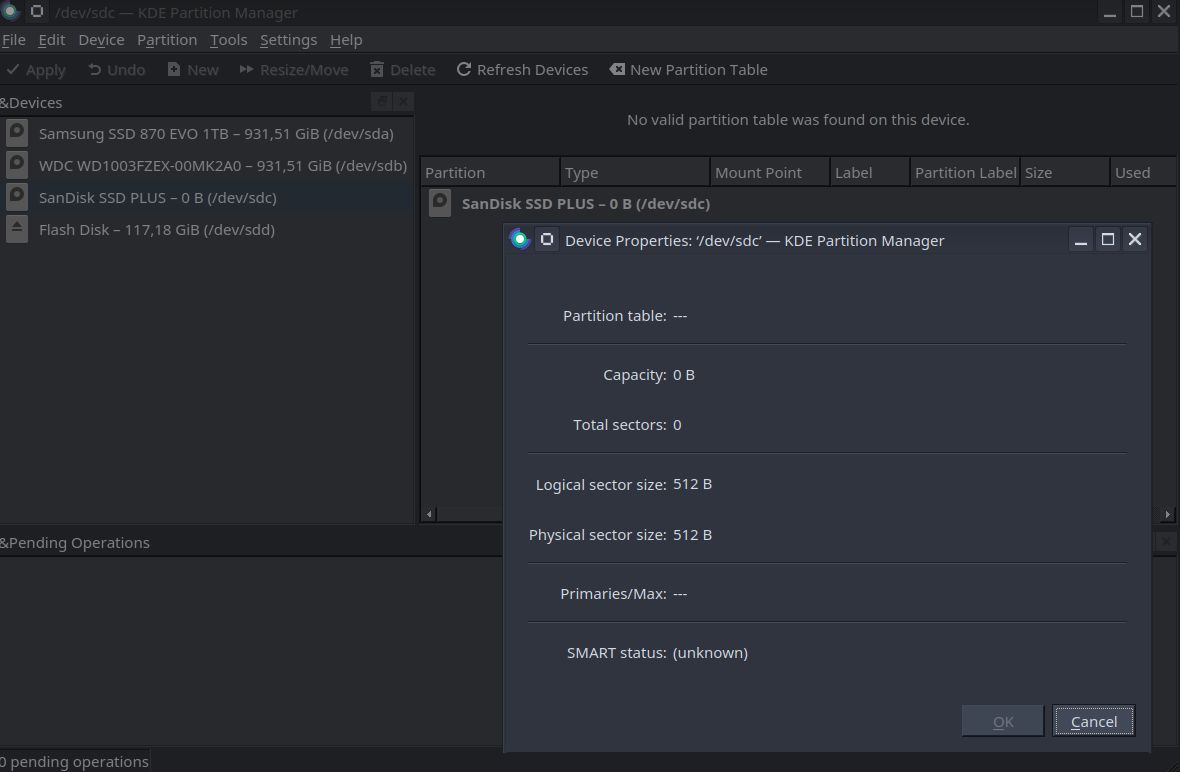Click the drive icon in partition table row
The image size is (1180, 772).
(439, 203)
